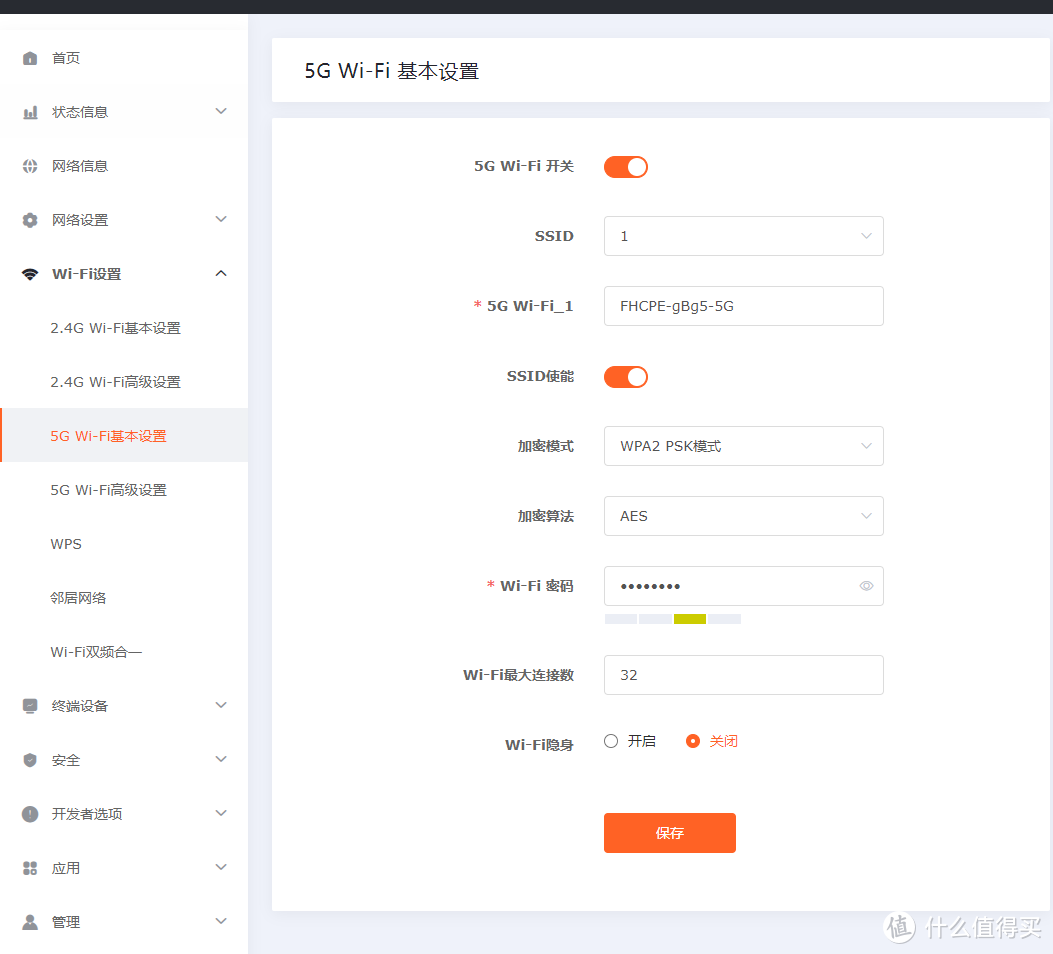
Task: Click the Wi-Fi最大连接数 input field
Action: point(743,675)
